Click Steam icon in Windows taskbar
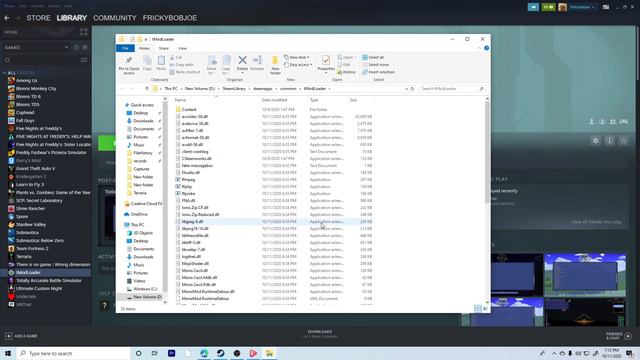The width and height of the screenshot is (640, 360). pyautogui.click(x=220, y=353)
